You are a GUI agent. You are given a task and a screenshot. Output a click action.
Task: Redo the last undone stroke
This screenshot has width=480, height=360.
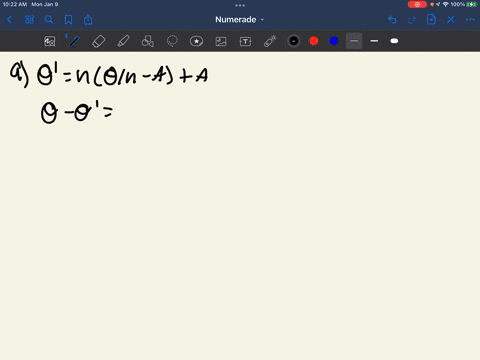click(412, 20)
